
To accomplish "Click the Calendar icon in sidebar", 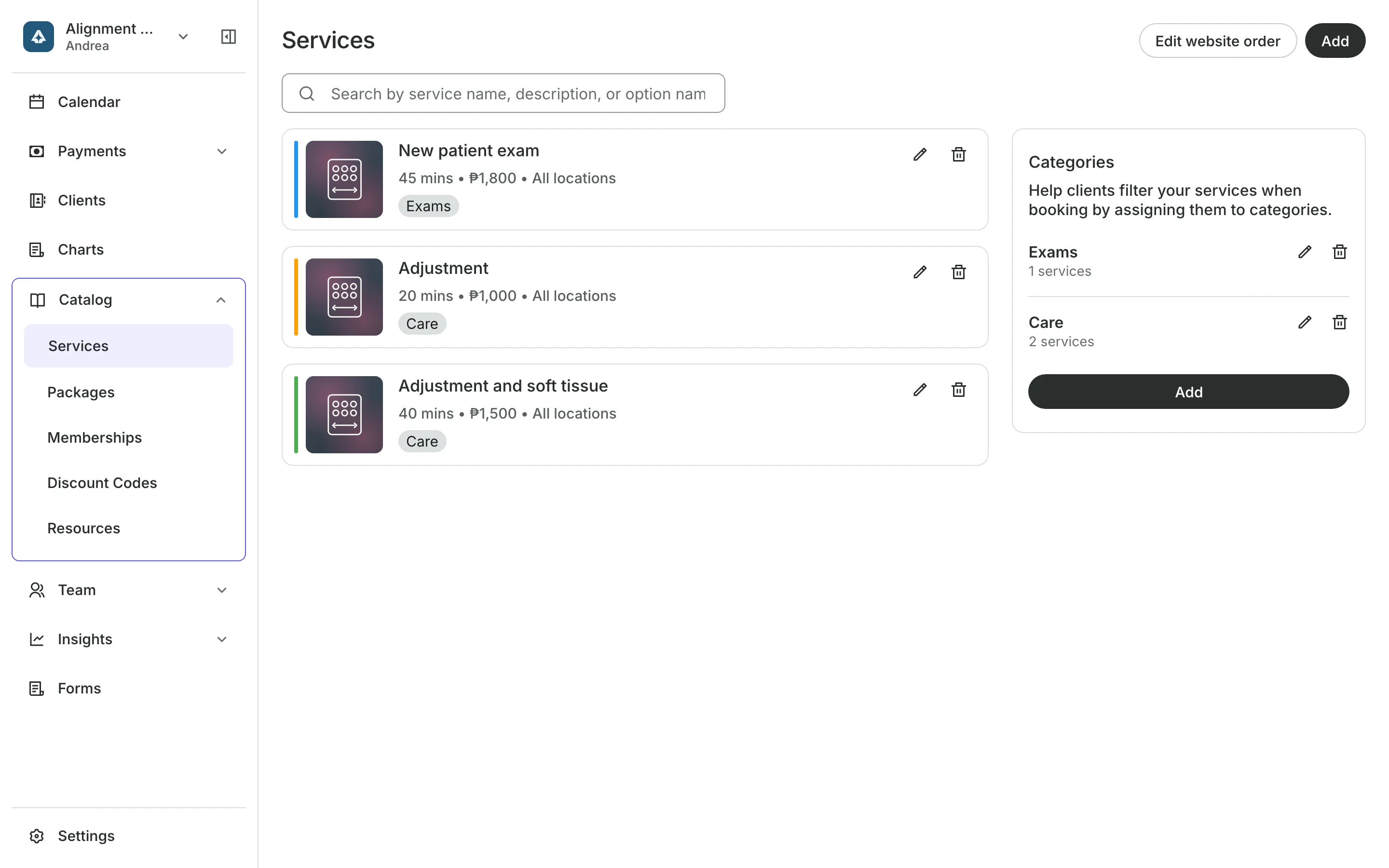I will [37, 102].
